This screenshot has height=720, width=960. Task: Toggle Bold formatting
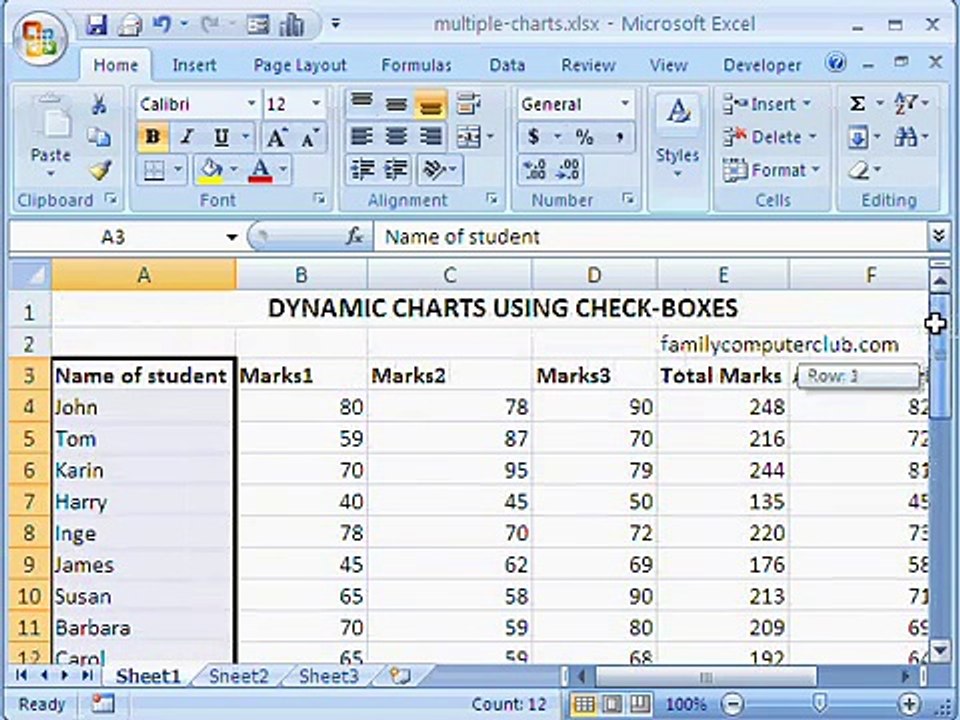pyautogui.click(x=153, y=137)
